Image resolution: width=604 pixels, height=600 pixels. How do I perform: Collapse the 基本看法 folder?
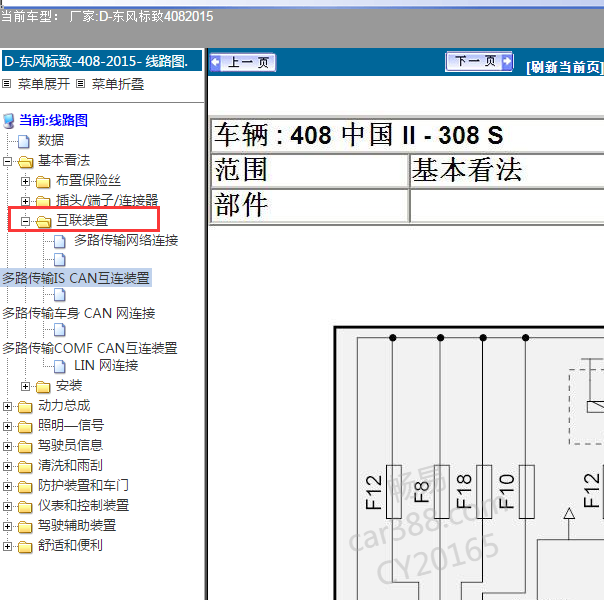pos(7,161)
